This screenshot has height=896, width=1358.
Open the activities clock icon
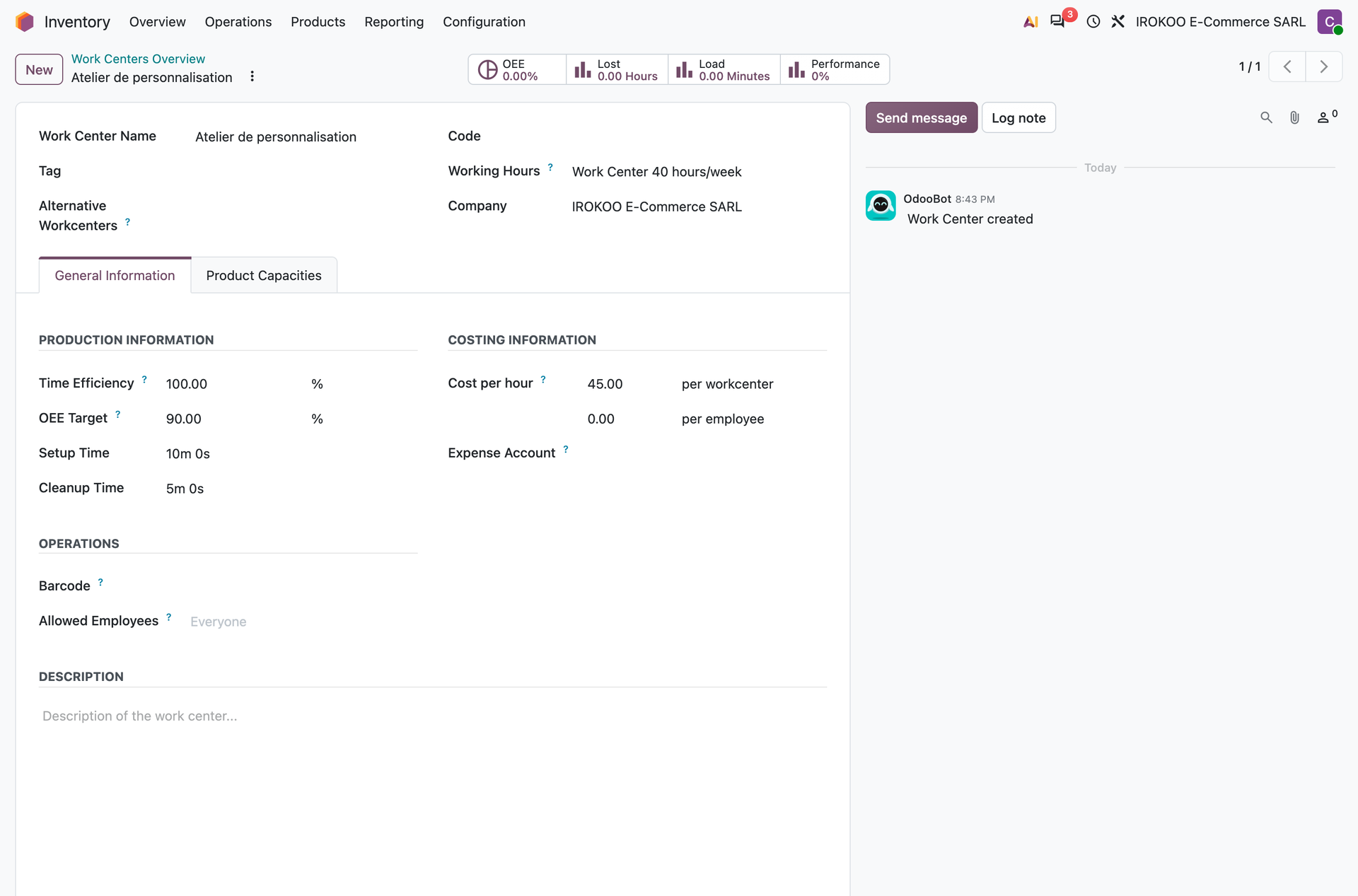1093,22
